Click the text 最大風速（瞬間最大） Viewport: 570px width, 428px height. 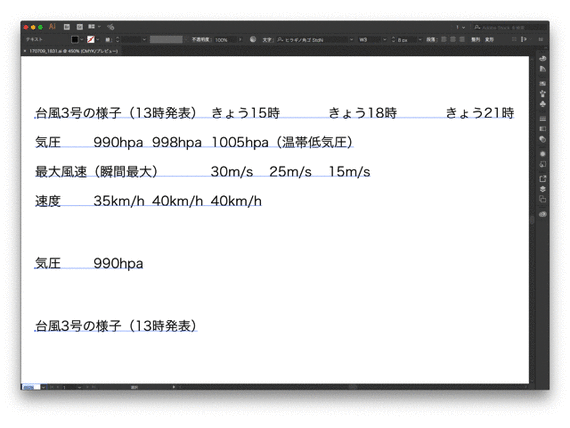(x=97, y=171)
